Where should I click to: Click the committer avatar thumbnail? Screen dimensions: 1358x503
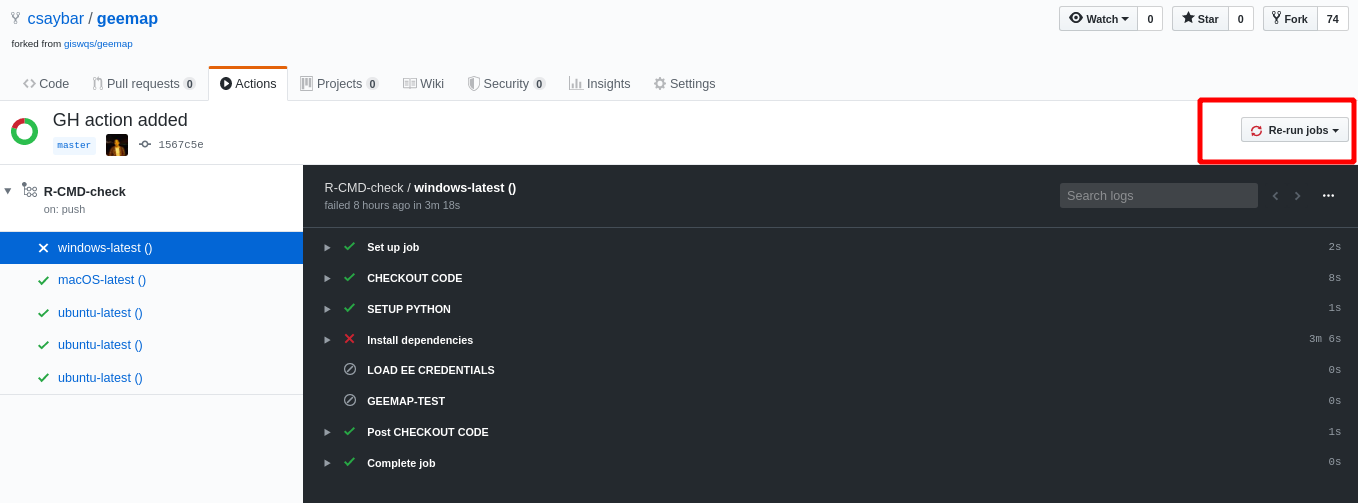(x=117, y=145)
